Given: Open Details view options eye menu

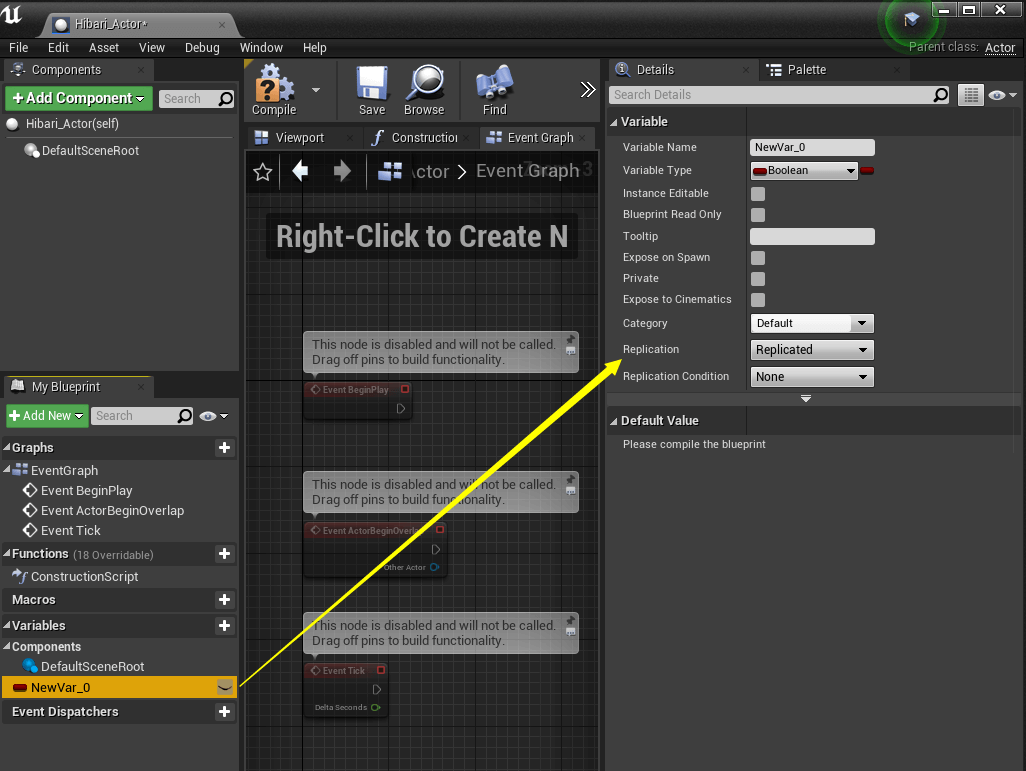Looking at the screenshot, I should click(1002, 96).
